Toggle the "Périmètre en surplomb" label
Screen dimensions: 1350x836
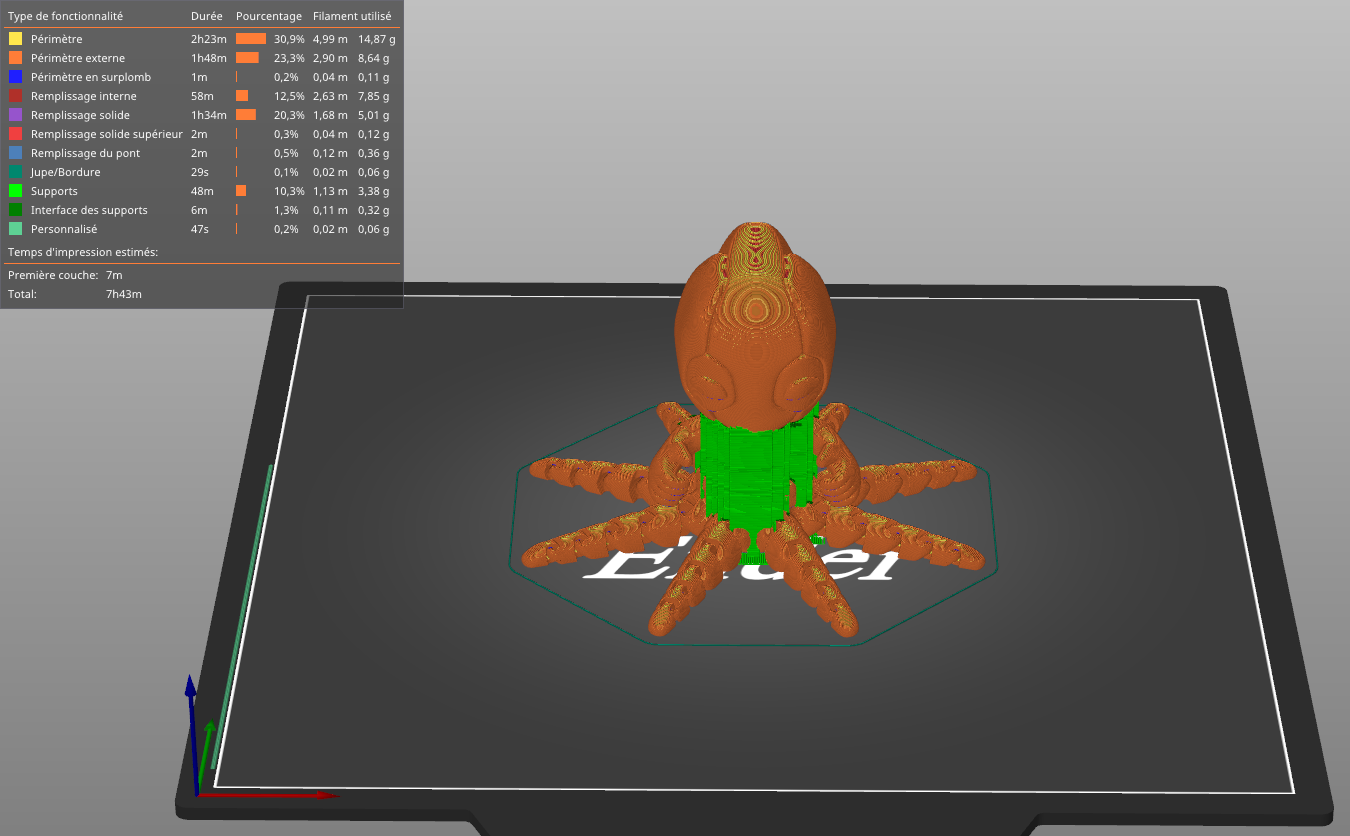point(91,77)
